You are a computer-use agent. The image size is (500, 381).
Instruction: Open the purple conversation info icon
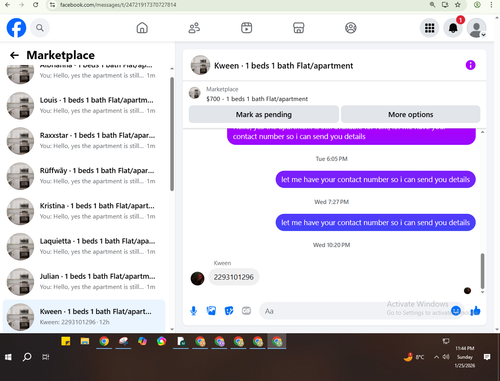(470, 65)
